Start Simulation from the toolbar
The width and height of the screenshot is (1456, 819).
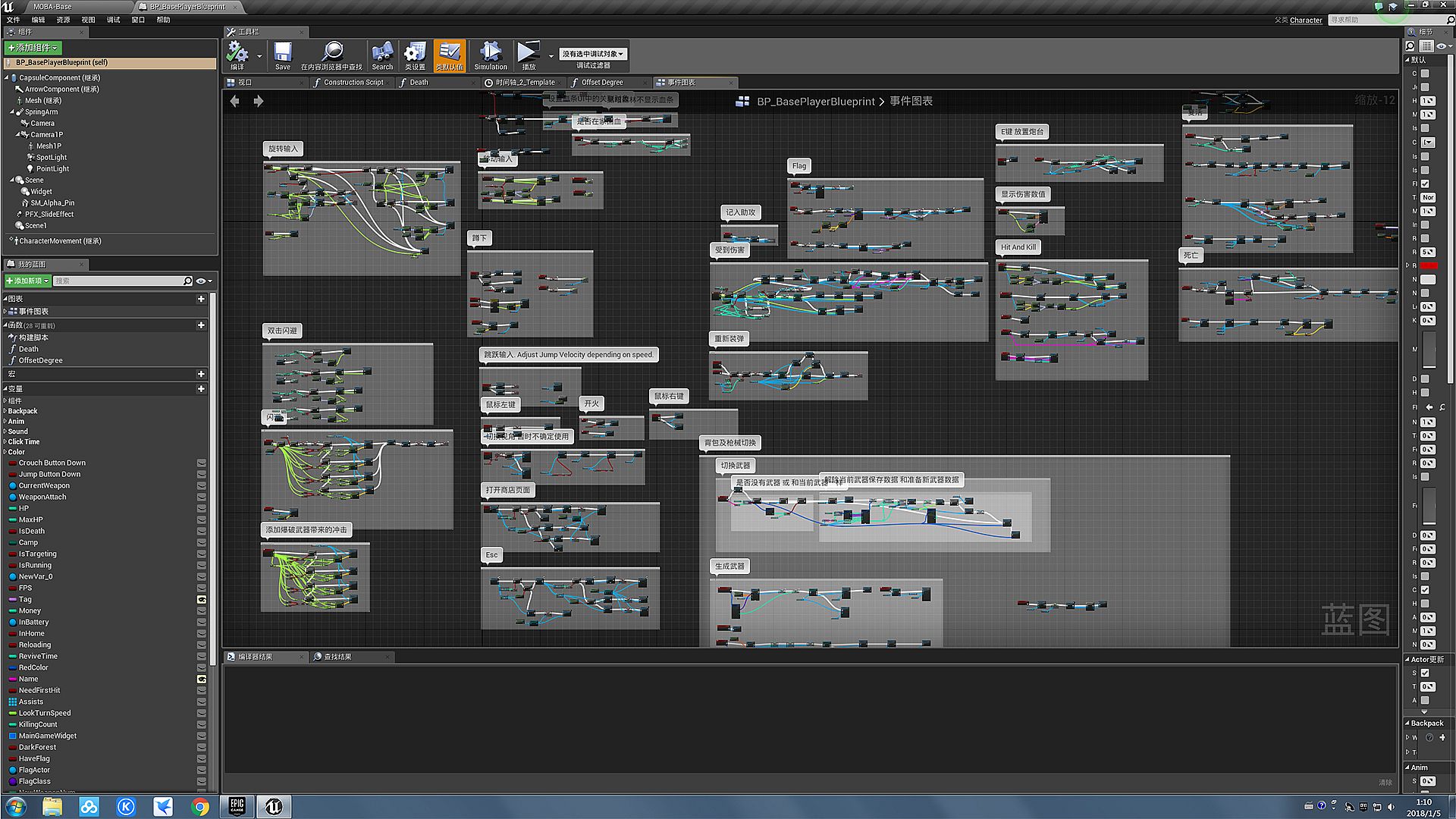click(x=491, y=54)
